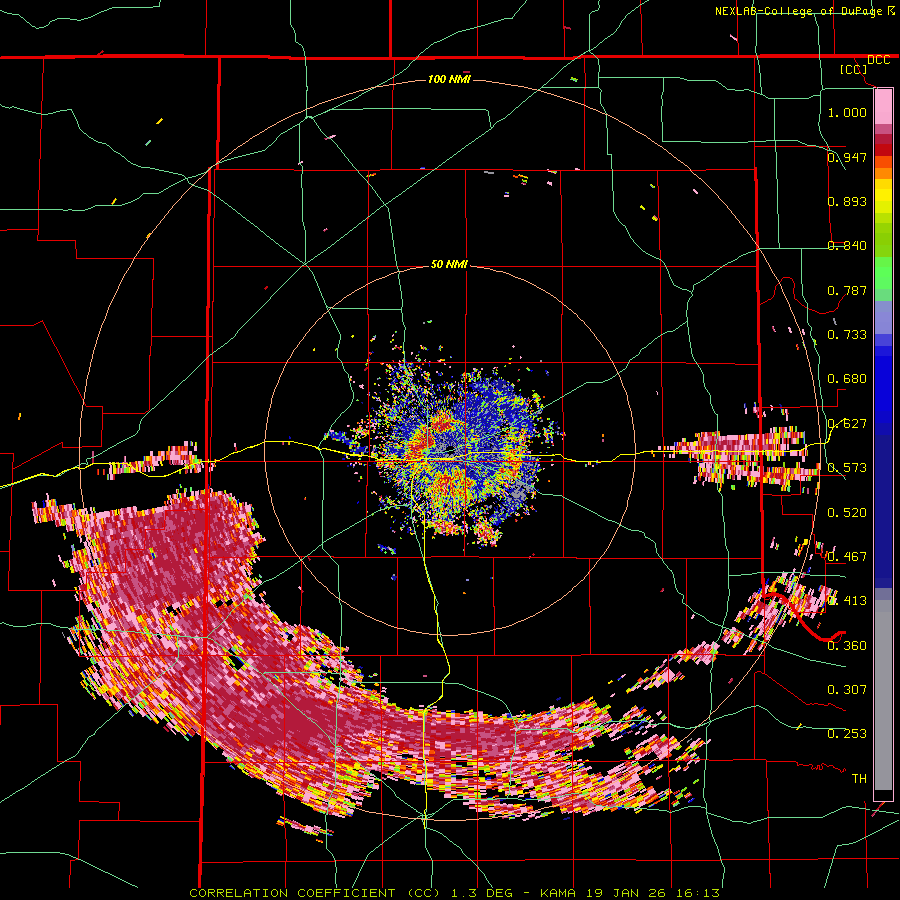Pick the gray segment of the color bar

click(x=883, y=695)
